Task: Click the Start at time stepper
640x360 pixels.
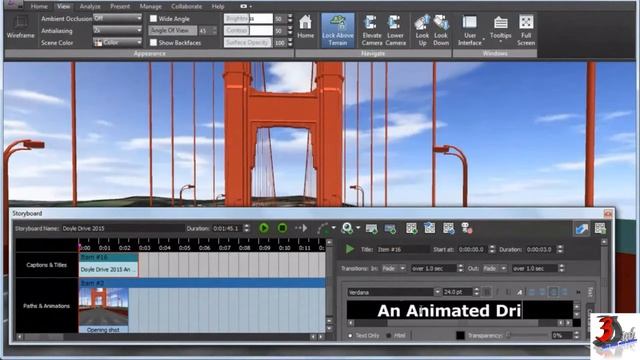Action: (492, 249)
